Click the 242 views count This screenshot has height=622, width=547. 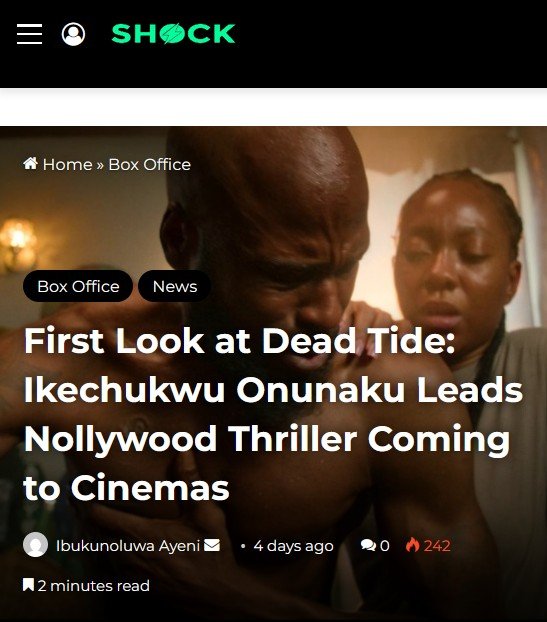pos(437,546)
